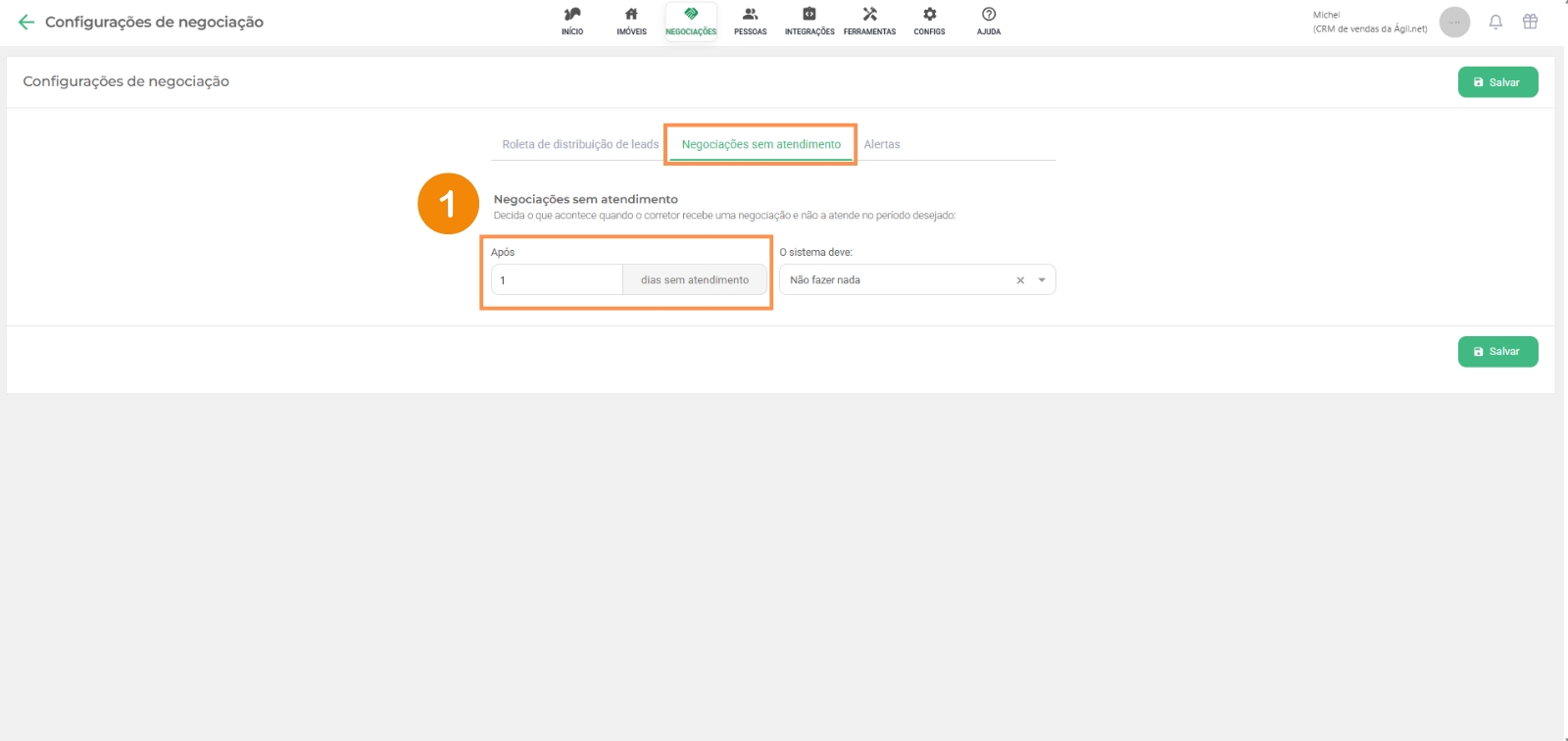1568x741 pixels.
Task: Open the notifications bell
Action: (x=1495, y=22)
